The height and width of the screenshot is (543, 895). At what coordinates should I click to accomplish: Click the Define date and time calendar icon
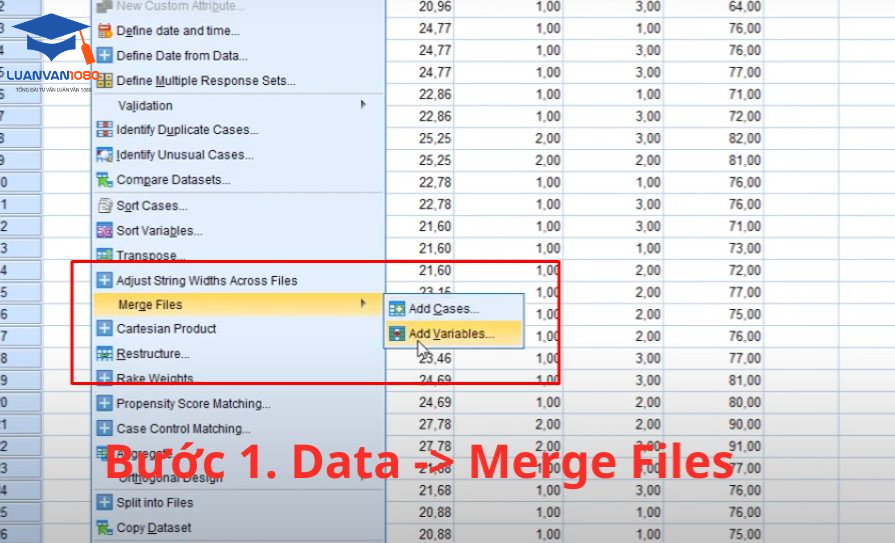pyautogui.click(x=104, y=30)
